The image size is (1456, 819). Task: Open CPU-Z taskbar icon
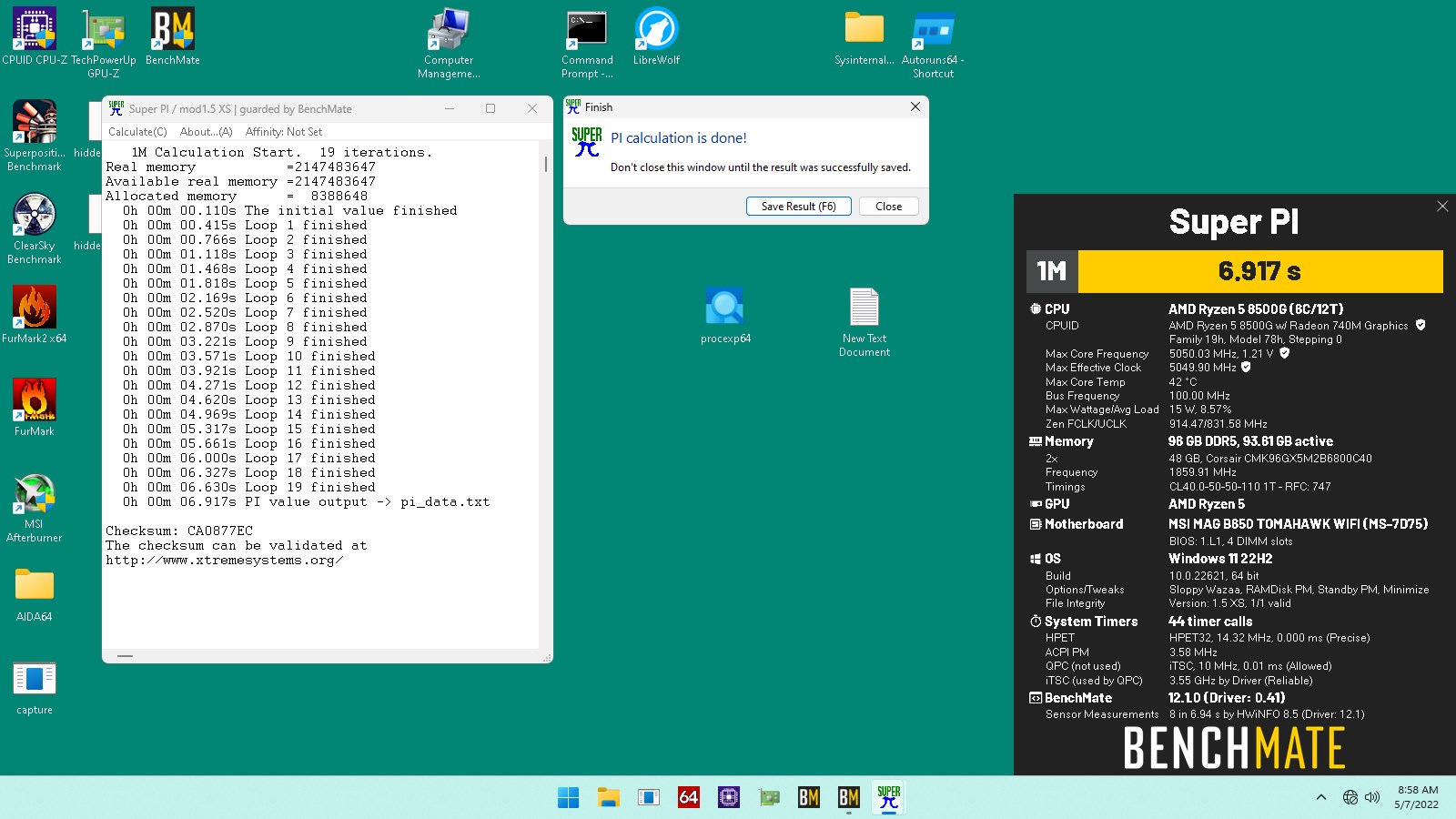click(x=729, y=797)
